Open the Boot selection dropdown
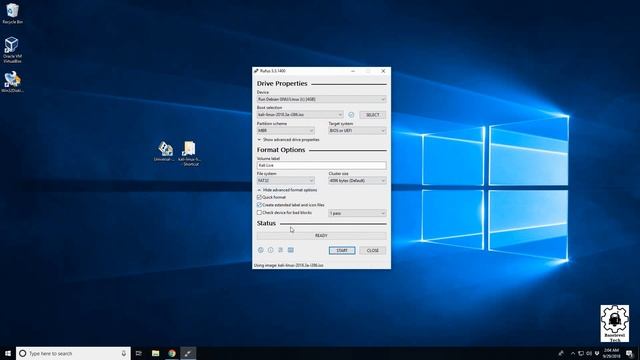Screen dimensions: 640x360 (x=300, y=115)
